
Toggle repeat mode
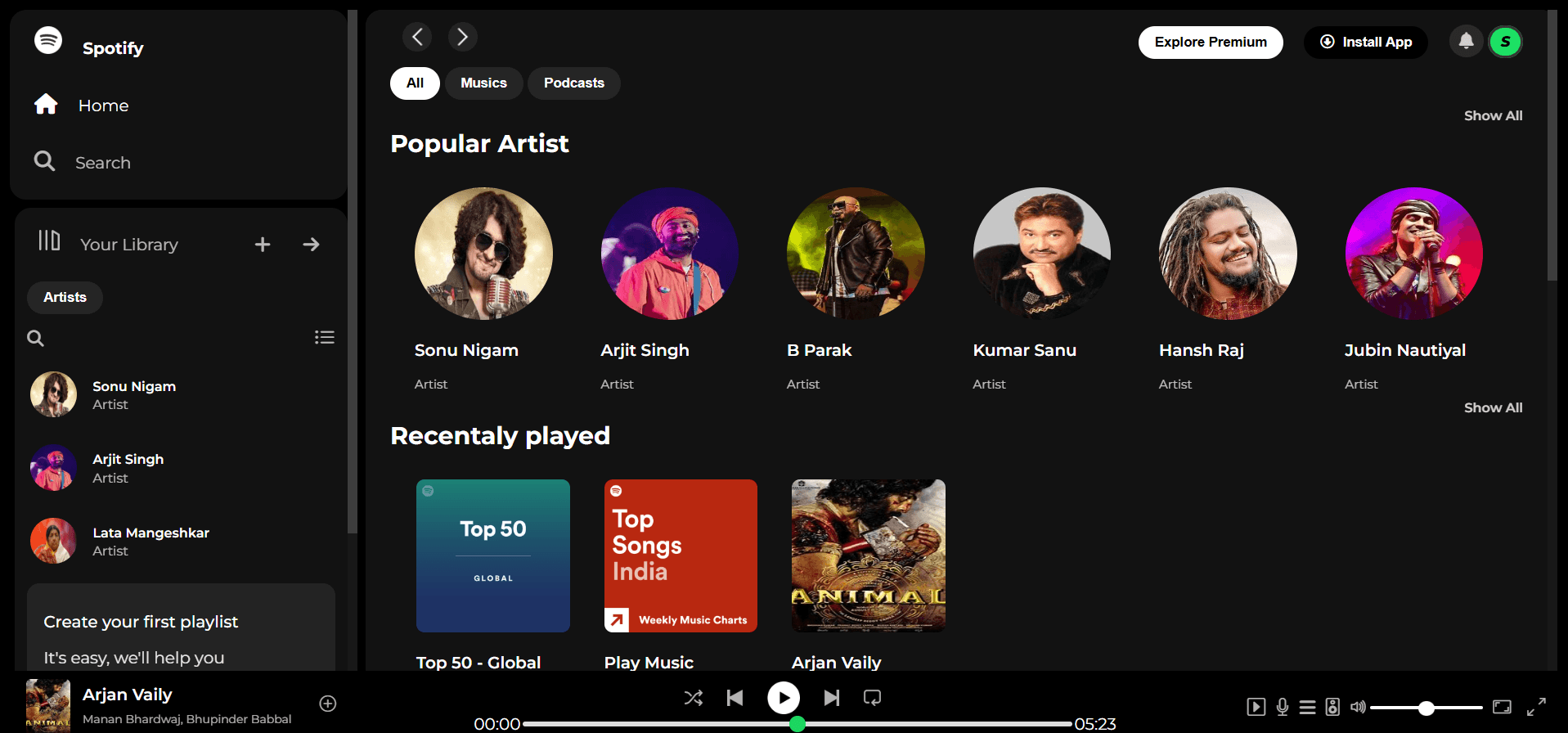click(x=873, y=698)
